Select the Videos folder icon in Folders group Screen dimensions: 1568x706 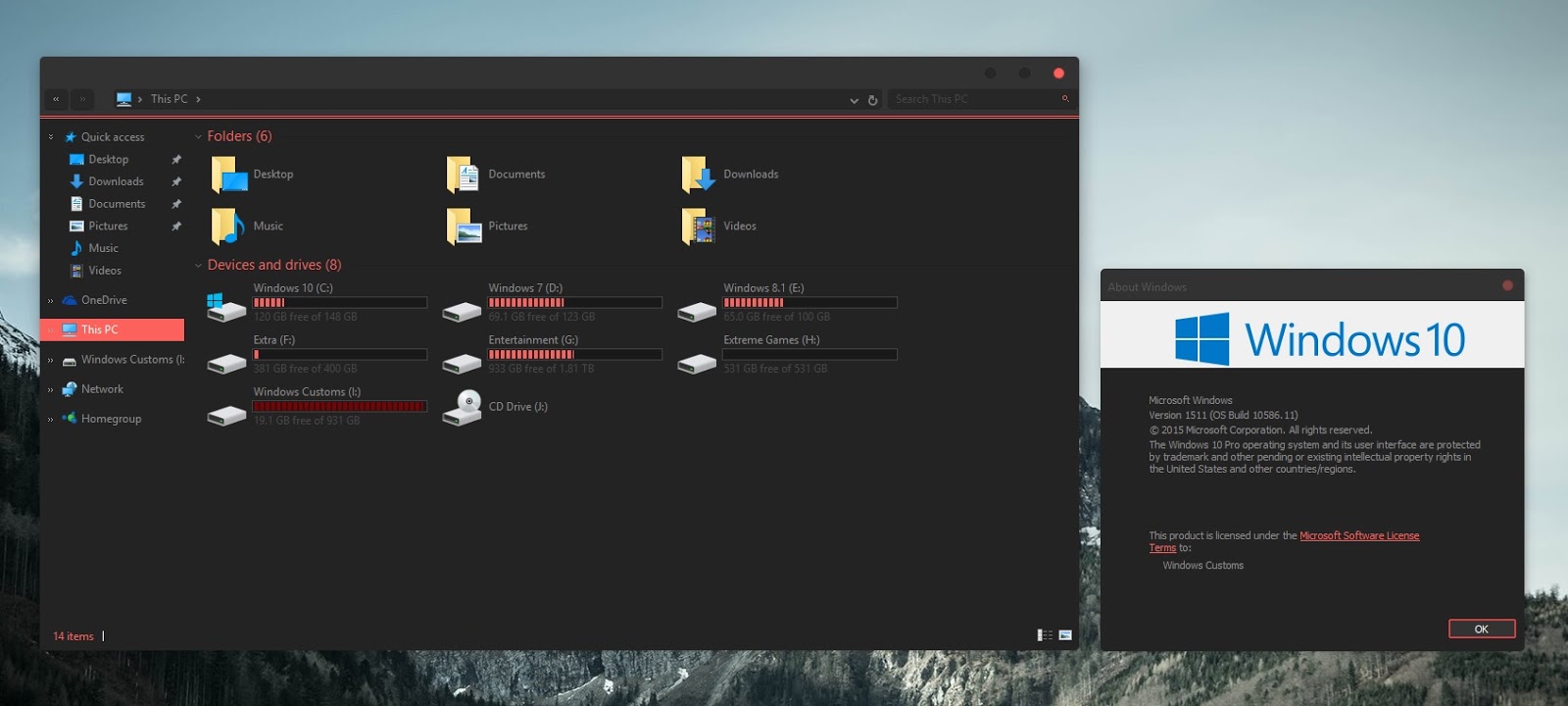pos(699,227)
